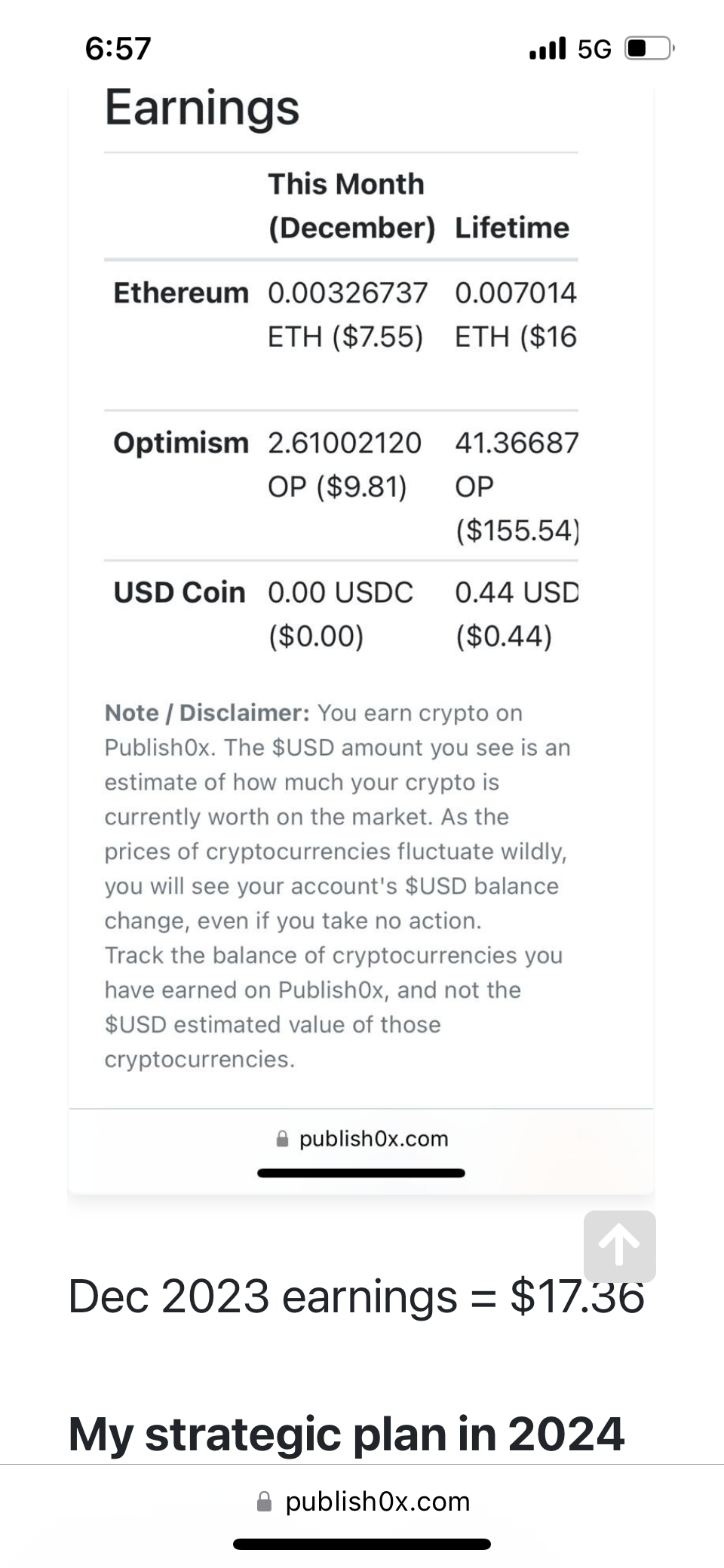Tap the My strategic plan in 2024 heading
This screenshot has height=1568, width=724.
pos(346,1434)
